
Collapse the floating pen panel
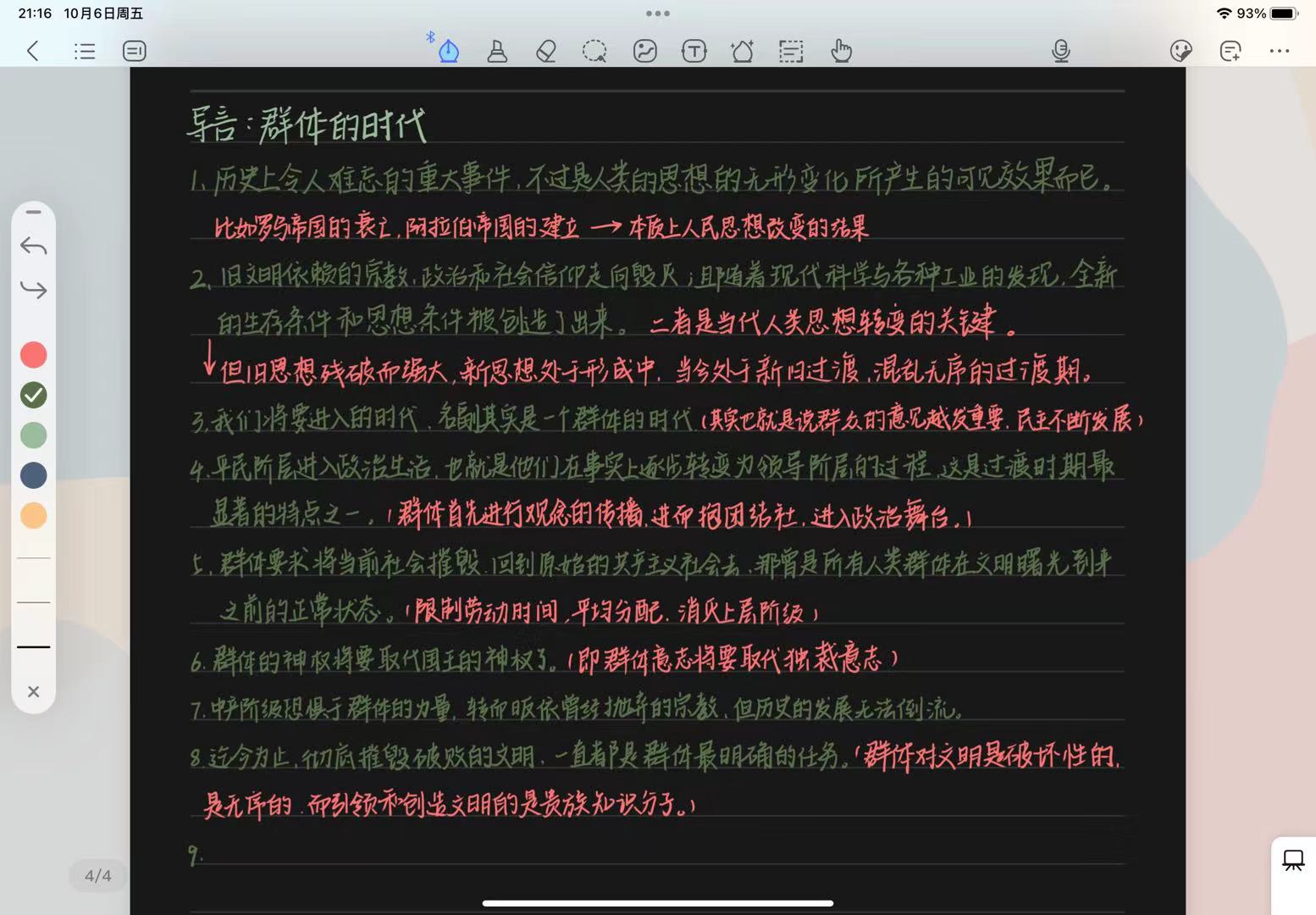tap(34, 212)
